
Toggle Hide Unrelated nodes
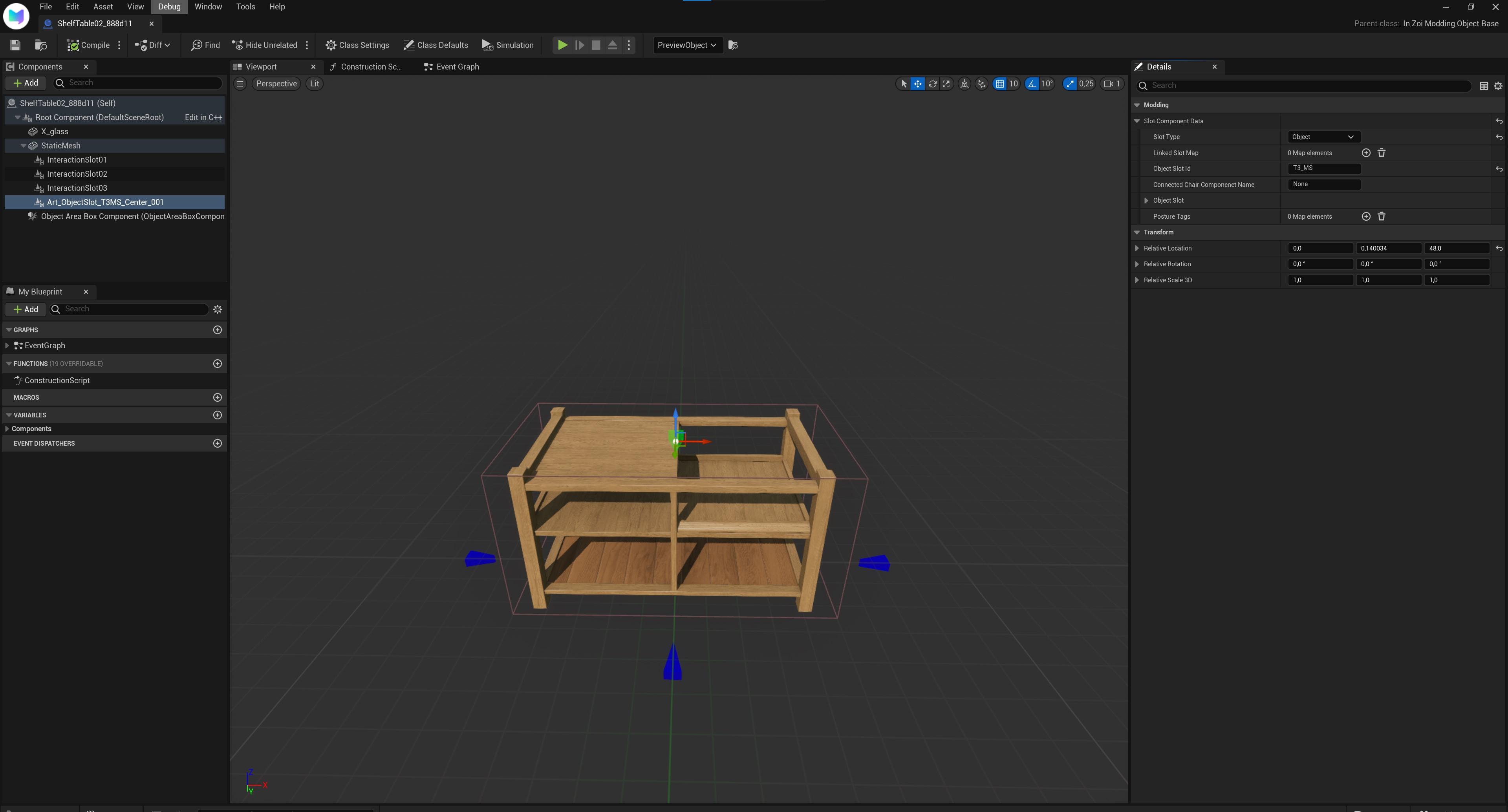point(265,45)
